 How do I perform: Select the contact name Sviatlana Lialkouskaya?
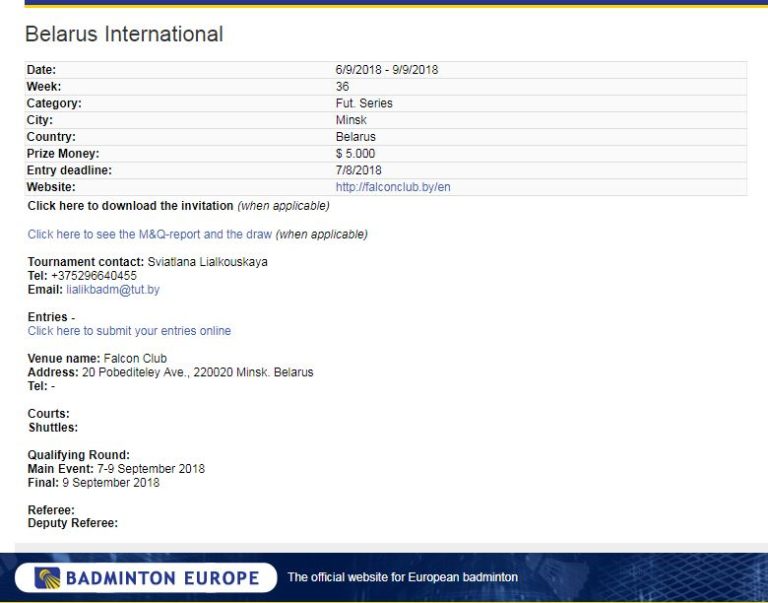pos(208,262)
